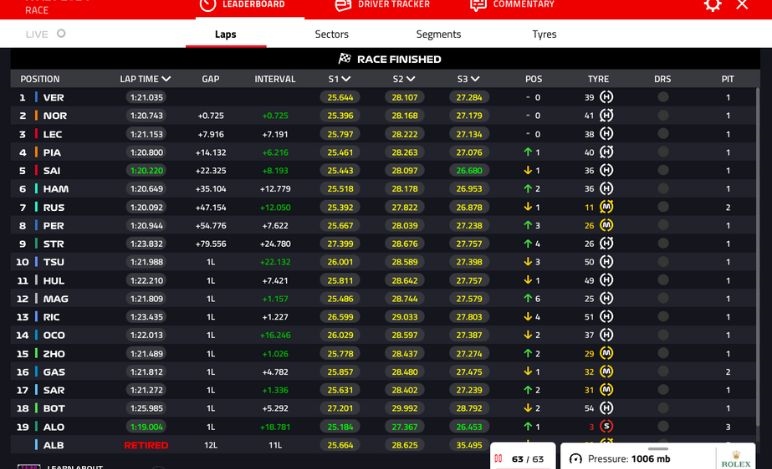The height and width of the screenshot is (469, 772).
Task: Click the hard tyre icon for VER
Action: point(606,98)
